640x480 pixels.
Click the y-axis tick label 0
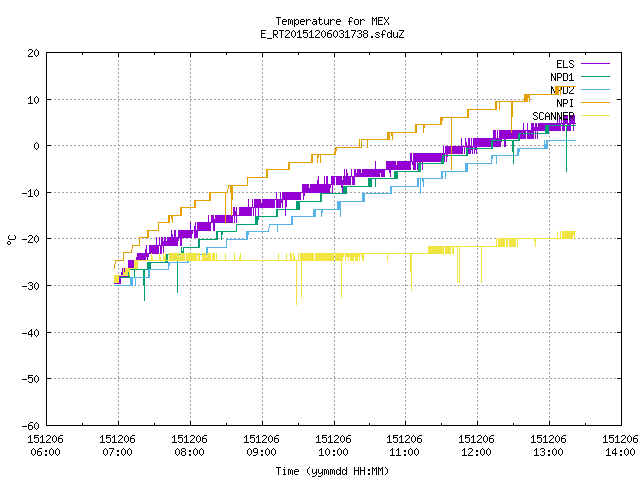click(x=37, y=146)
